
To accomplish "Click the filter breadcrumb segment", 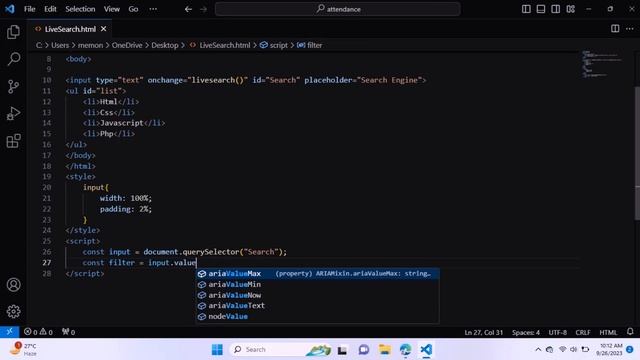I will (310, 45).
